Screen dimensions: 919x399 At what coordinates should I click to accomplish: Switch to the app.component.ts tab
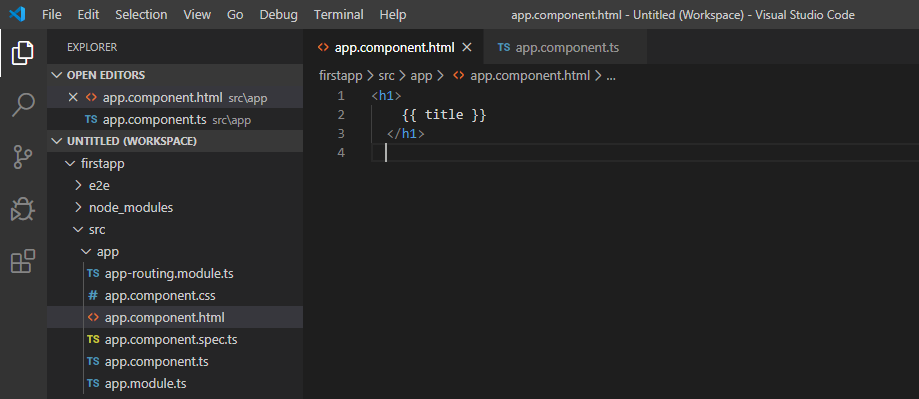[x=566, y=47]
